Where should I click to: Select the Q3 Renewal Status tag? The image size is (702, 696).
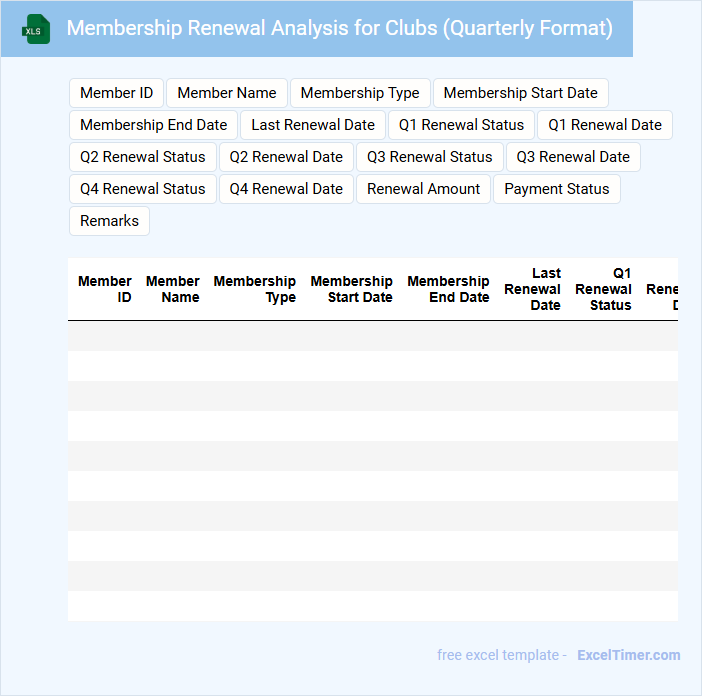(x=430, y=157)
